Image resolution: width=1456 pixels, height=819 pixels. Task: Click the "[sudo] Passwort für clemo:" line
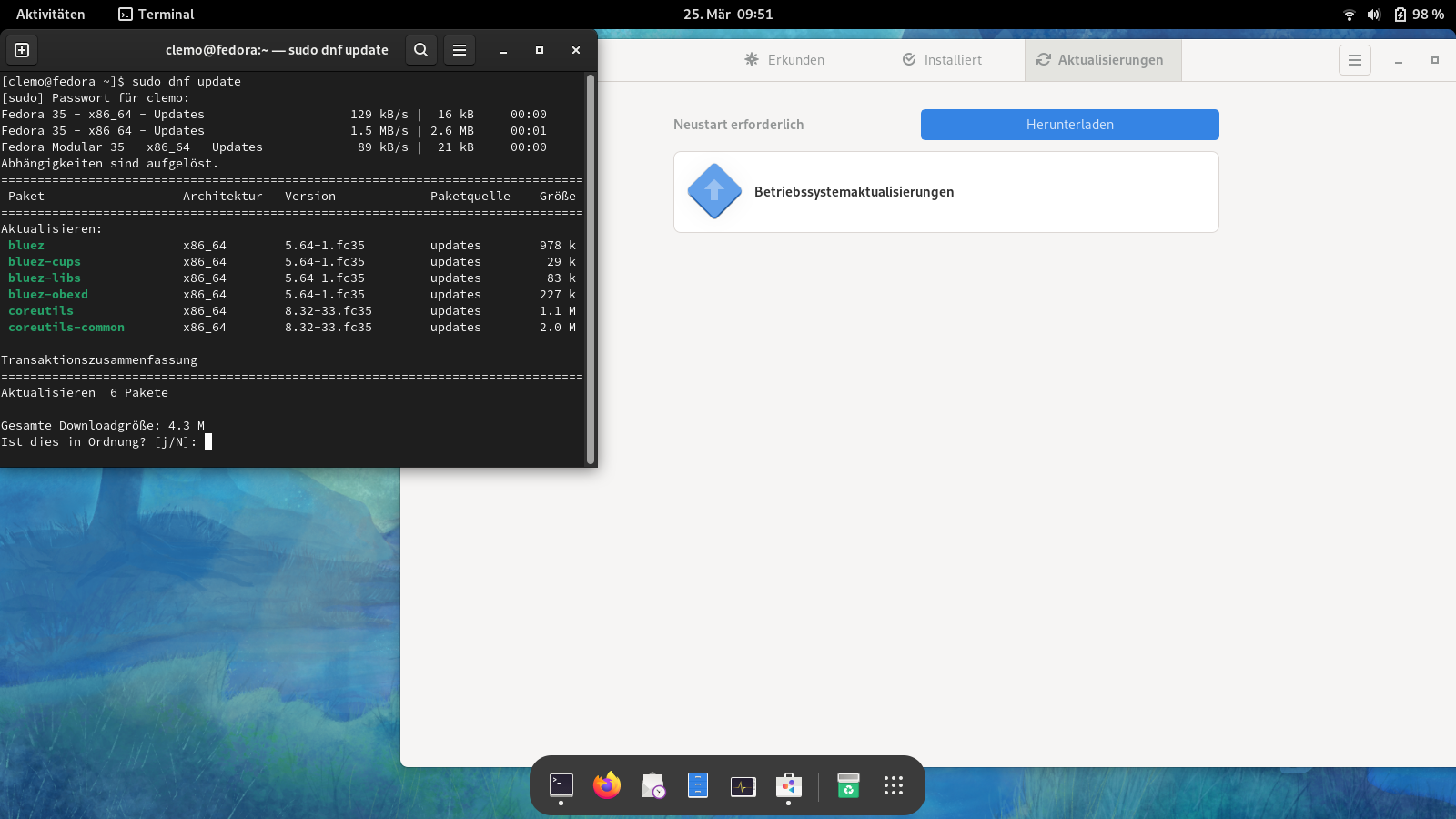tap(96, 98)
